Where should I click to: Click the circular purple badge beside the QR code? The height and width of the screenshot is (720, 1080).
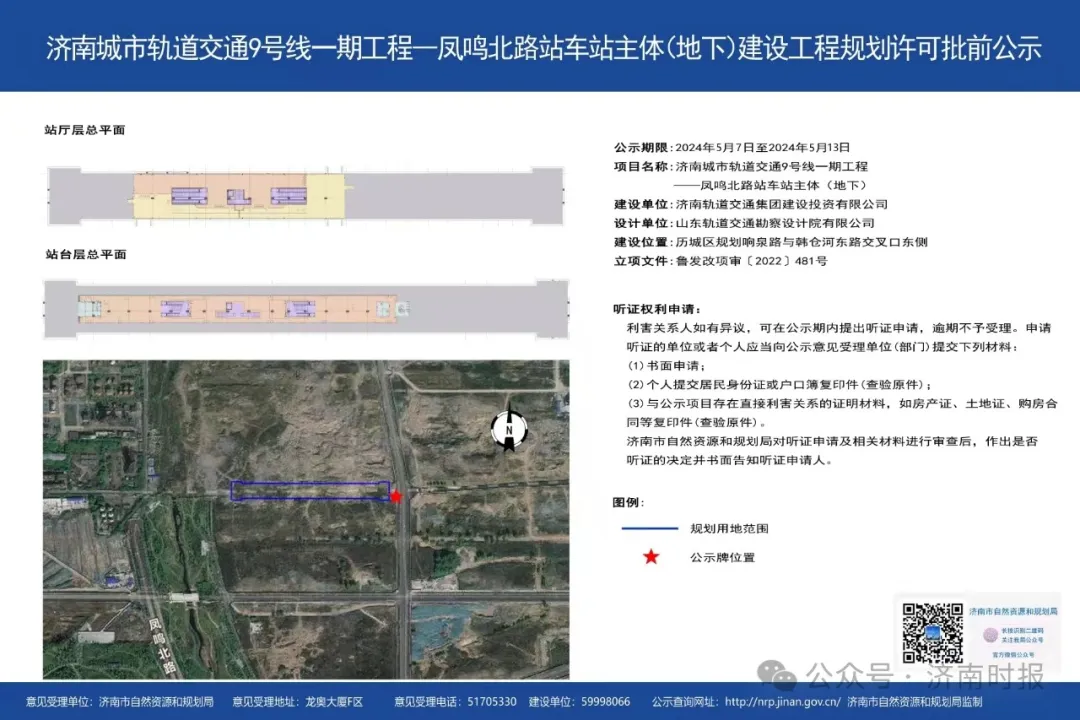point(990,635)
